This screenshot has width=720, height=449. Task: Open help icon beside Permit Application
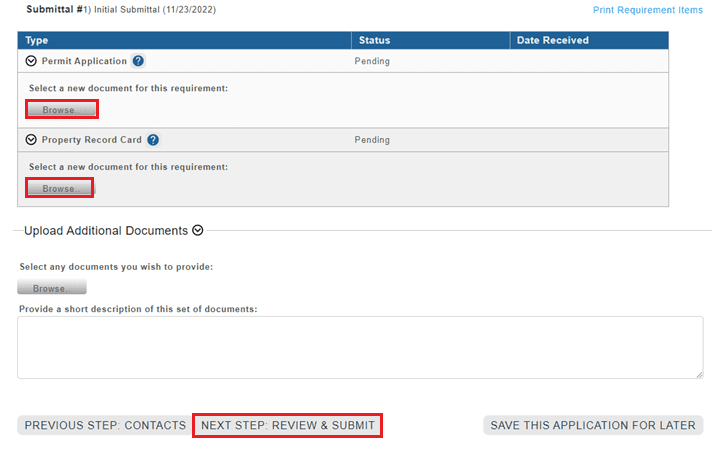point(138,61)
